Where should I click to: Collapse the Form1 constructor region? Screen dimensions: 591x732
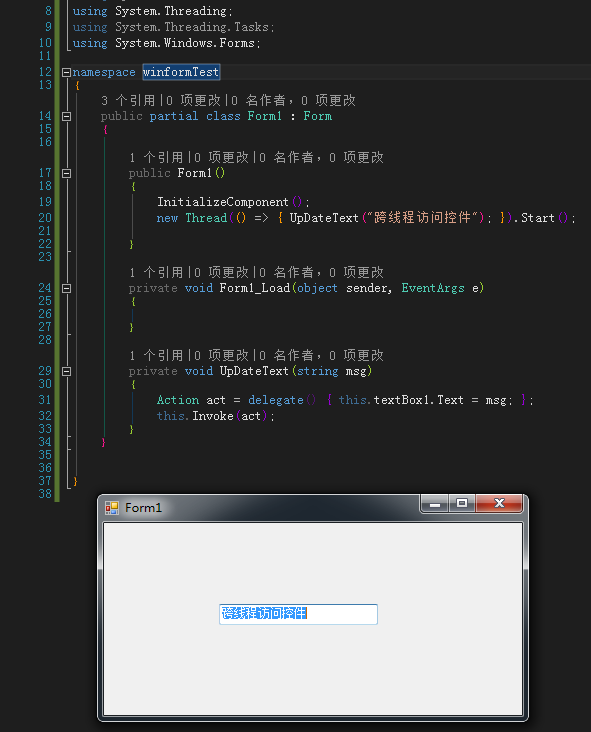click(66, 173)
